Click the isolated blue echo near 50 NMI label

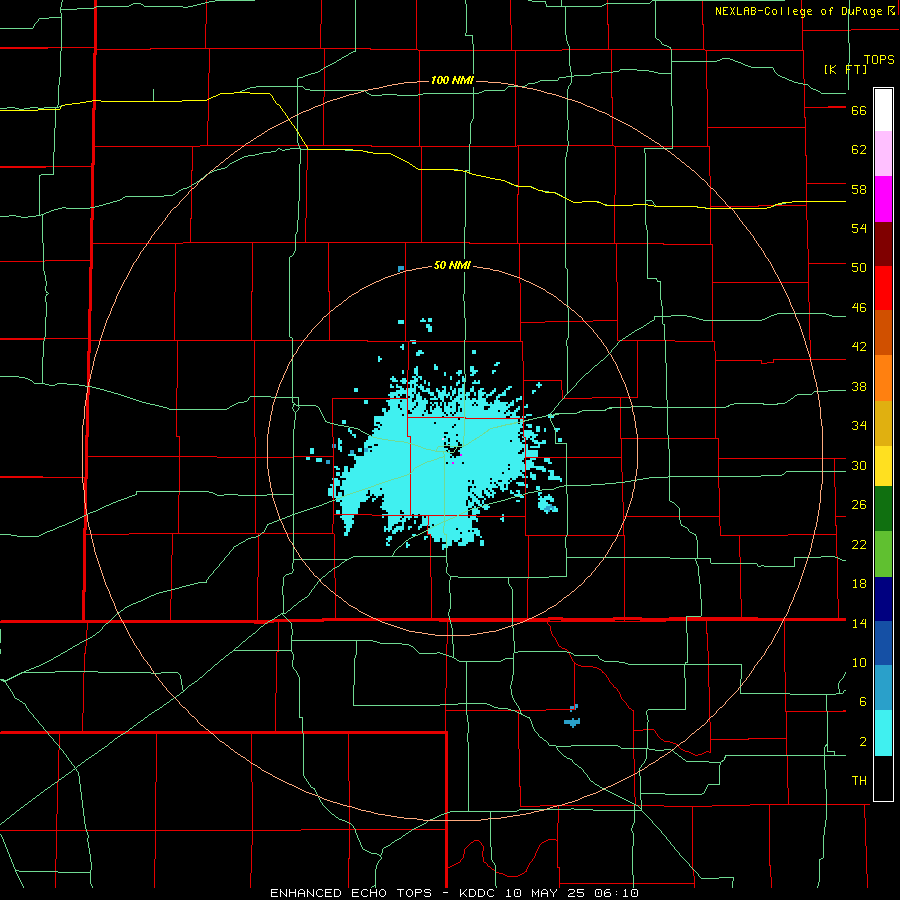pos(401,269)
